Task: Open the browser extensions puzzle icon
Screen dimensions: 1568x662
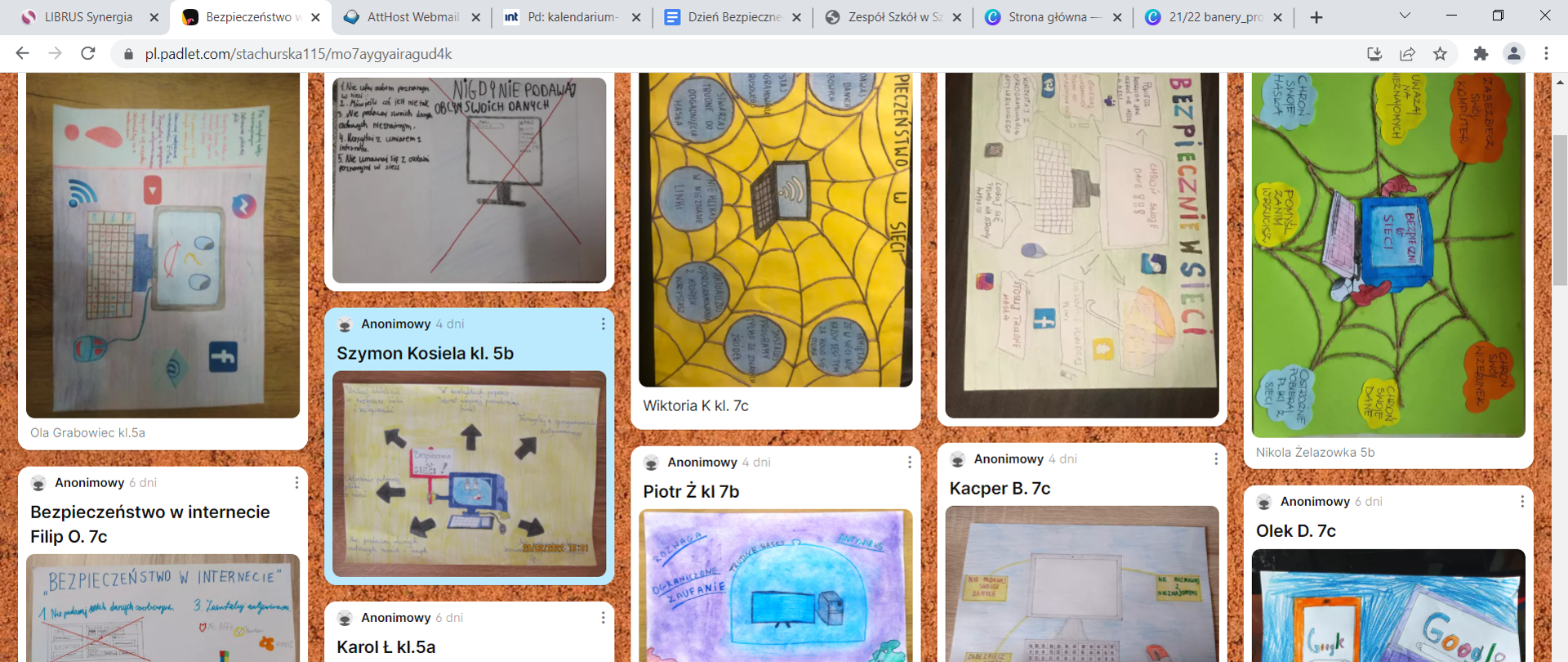Action: (x=1481, y=53)
